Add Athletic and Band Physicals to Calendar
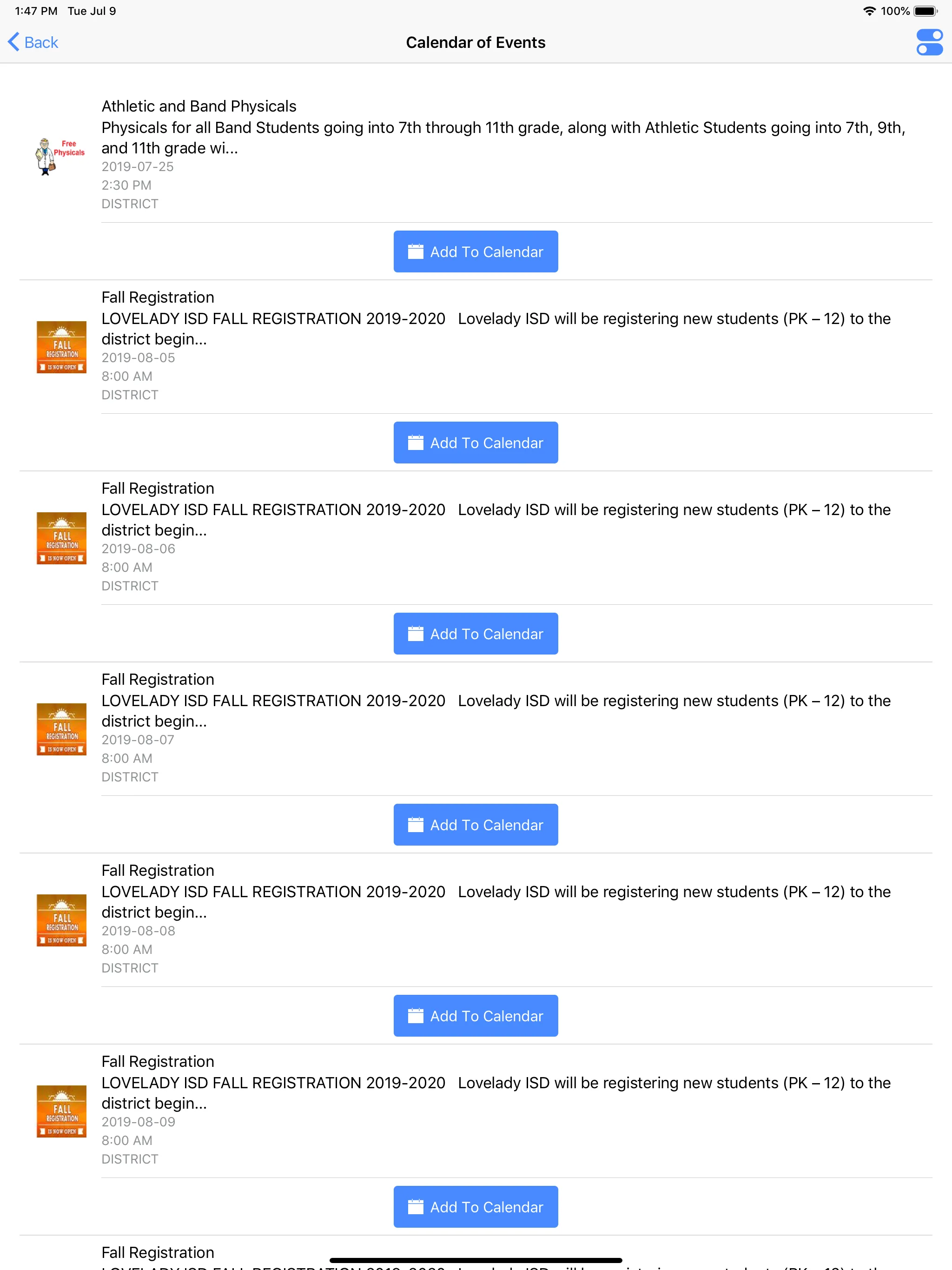Screen dimensions: 952x1270 tap(476, 251)
